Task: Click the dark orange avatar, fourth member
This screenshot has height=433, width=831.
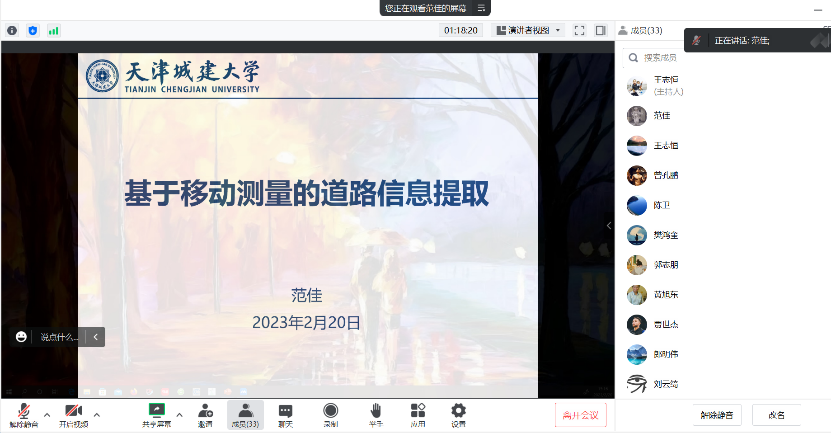Action: pos(636,175)
